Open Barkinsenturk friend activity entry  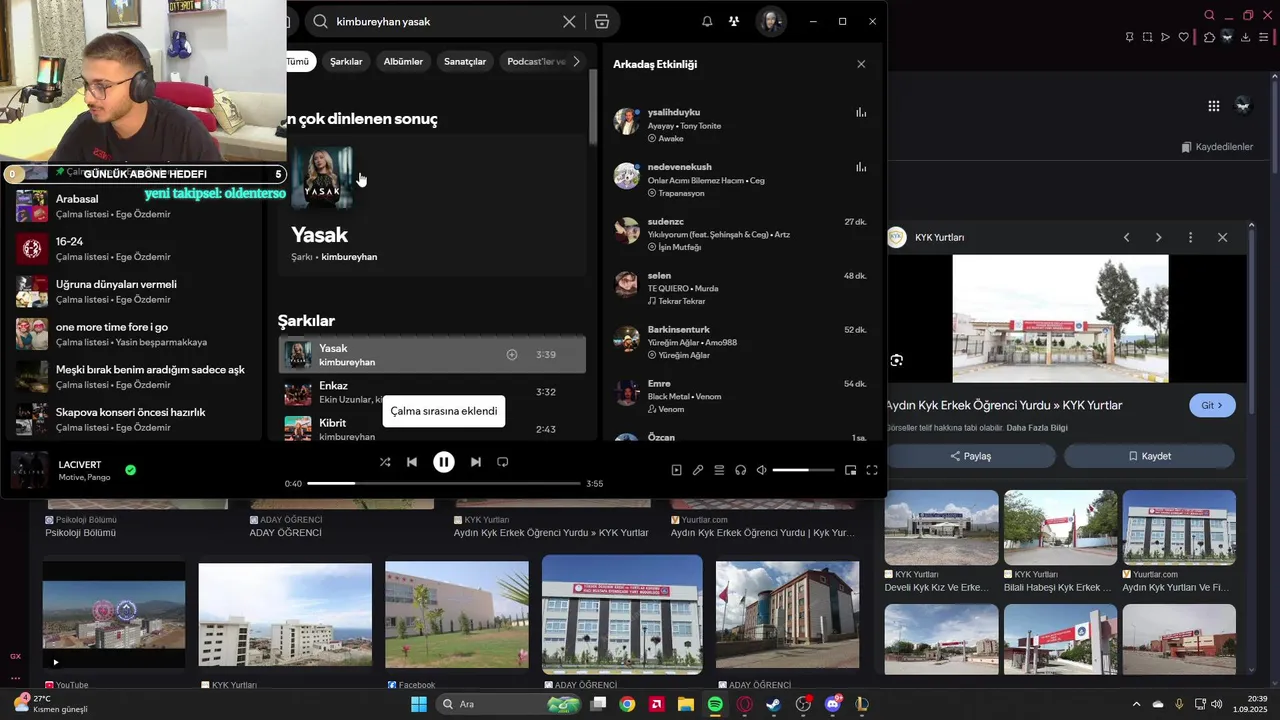740,341
